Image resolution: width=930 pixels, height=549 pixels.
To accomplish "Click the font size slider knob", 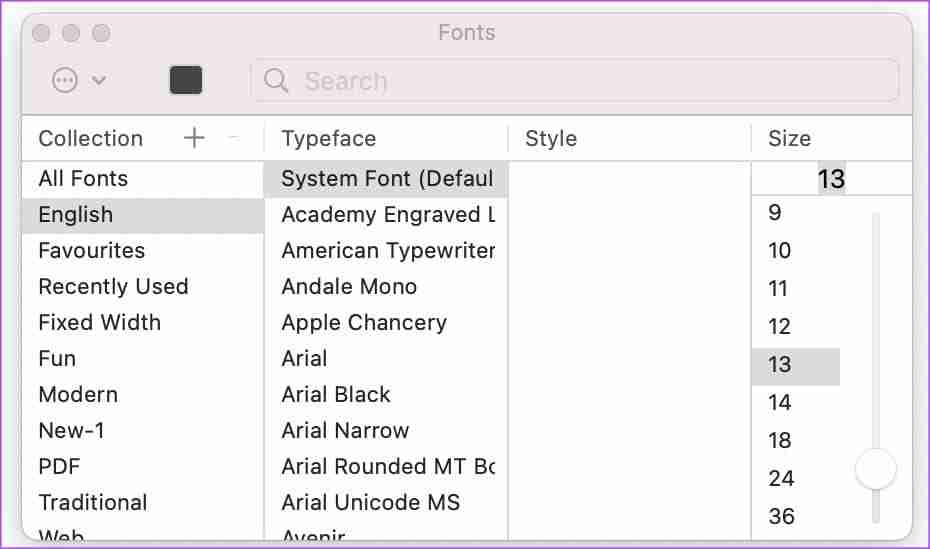I will pyautogui.click(x=876, y=470).
